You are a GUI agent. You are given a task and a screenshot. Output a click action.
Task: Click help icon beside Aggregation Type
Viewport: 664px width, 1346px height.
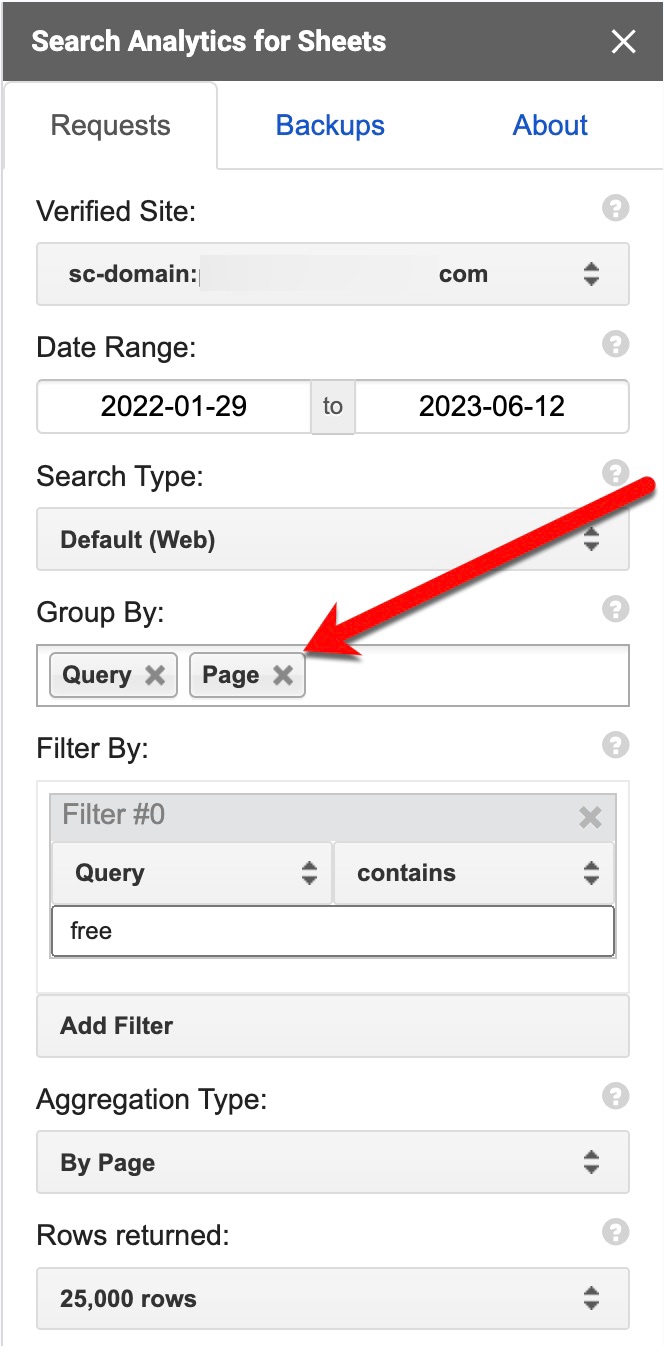[616, 1097]
